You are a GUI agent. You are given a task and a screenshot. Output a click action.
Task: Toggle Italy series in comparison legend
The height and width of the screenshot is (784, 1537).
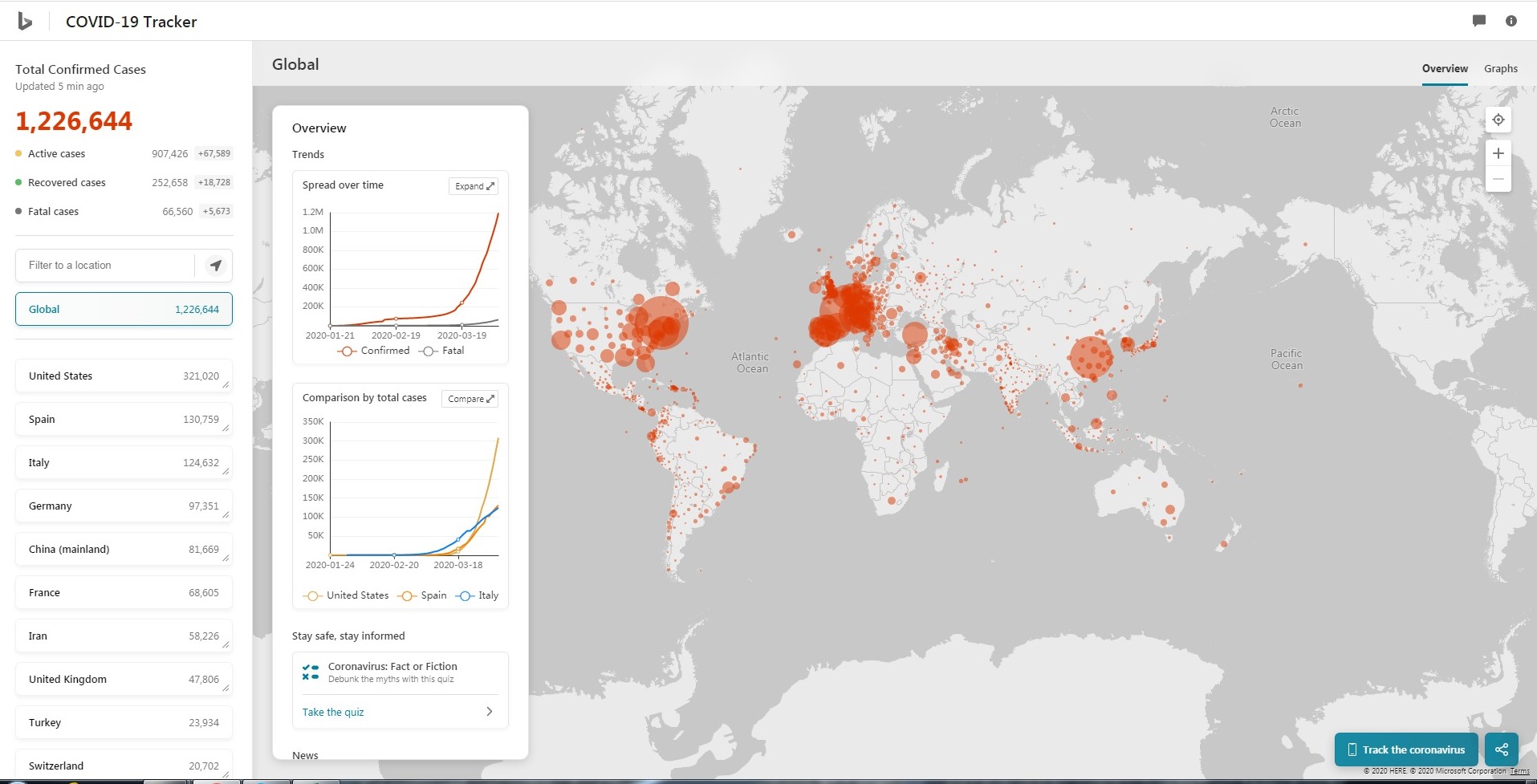coord(478,595)
